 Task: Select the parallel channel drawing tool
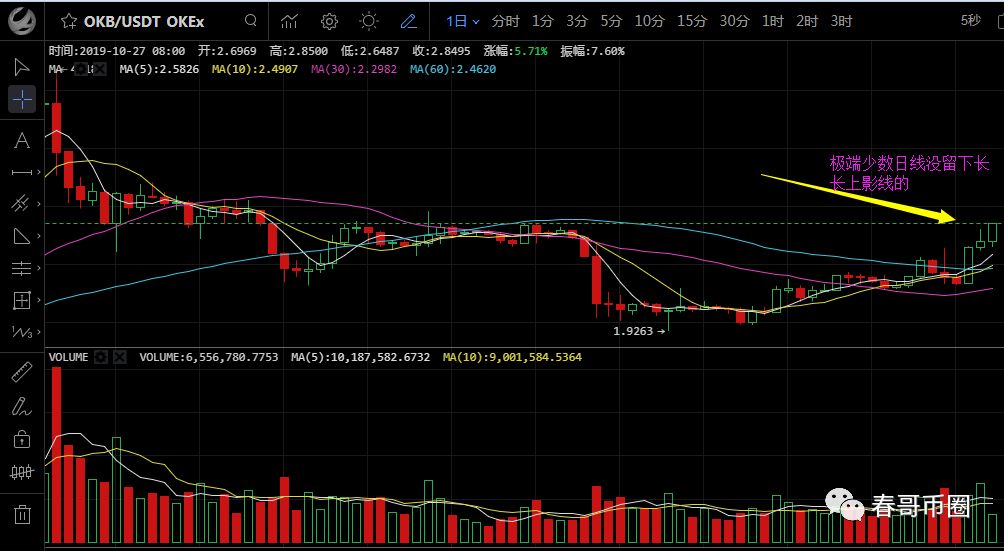click(x=20, y=204)
